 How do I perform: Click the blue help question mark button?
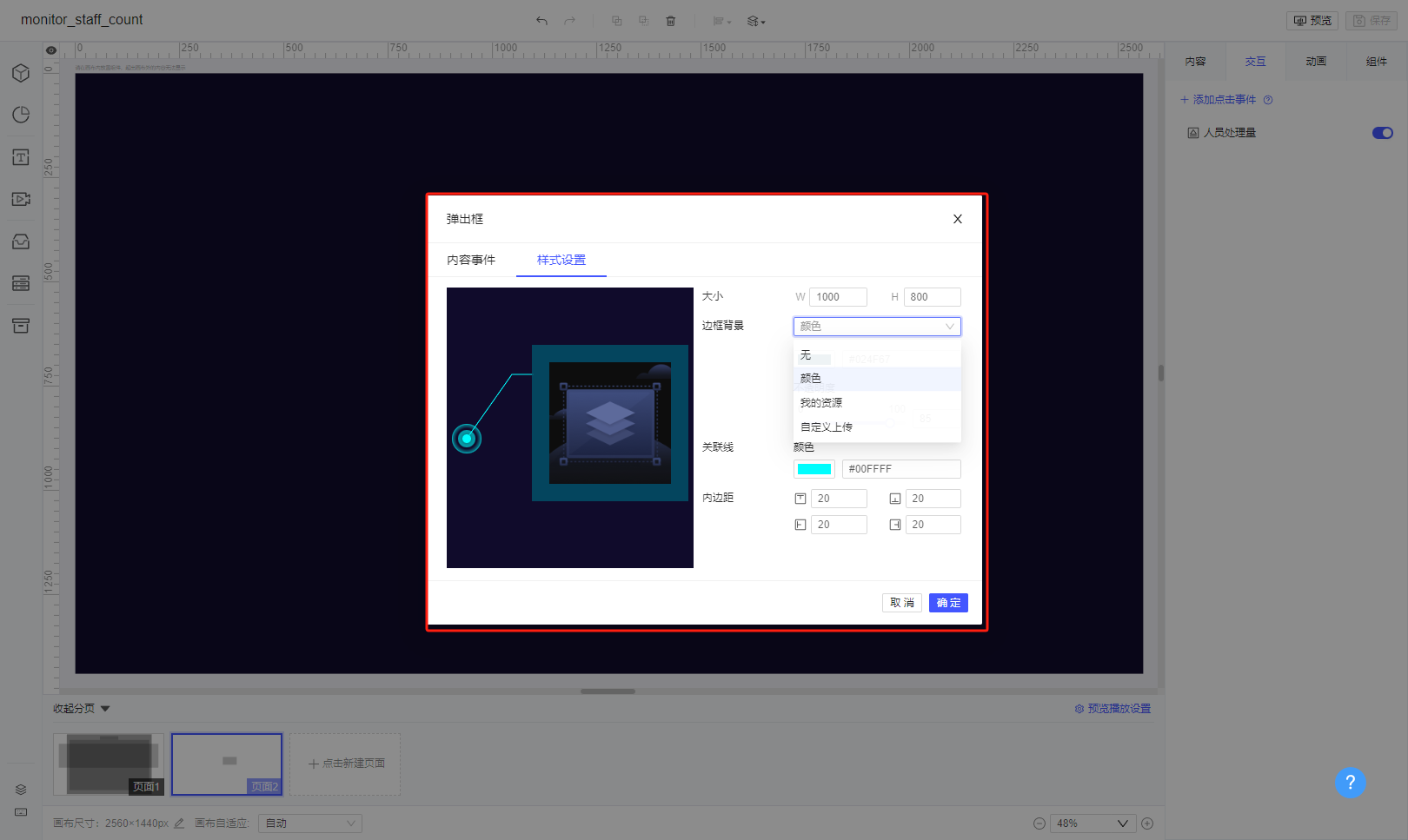1350,783
